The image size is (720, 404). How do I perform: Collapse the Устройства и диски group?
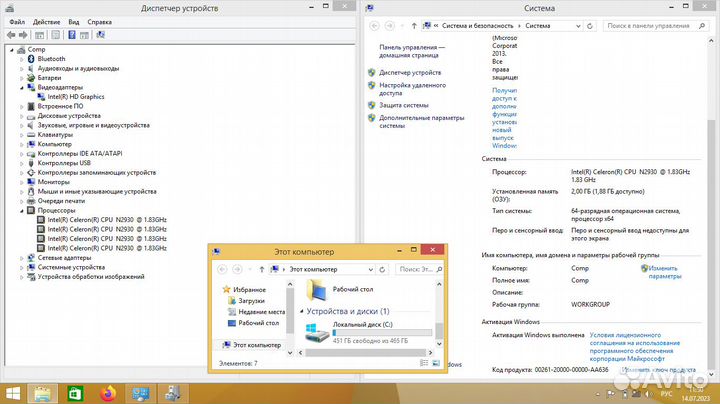[x=302, y=311]
